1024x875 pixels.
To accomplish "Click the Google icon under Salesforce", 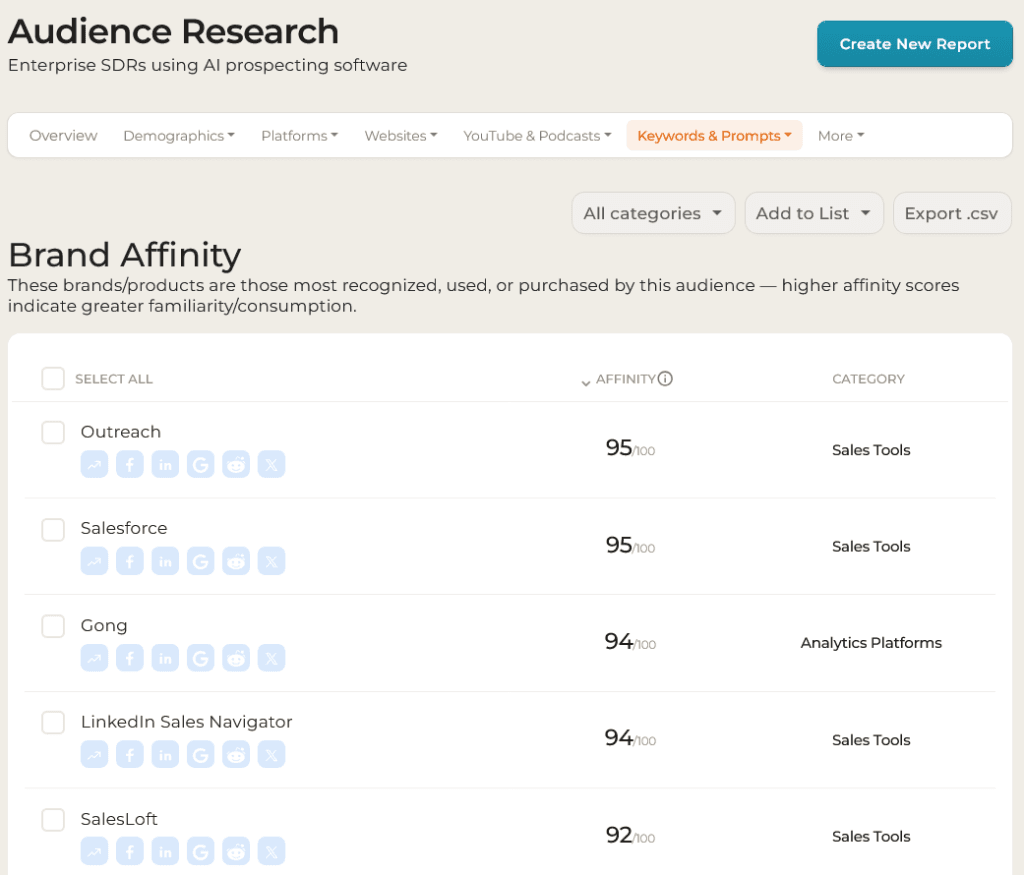I will tap(200, 561).
